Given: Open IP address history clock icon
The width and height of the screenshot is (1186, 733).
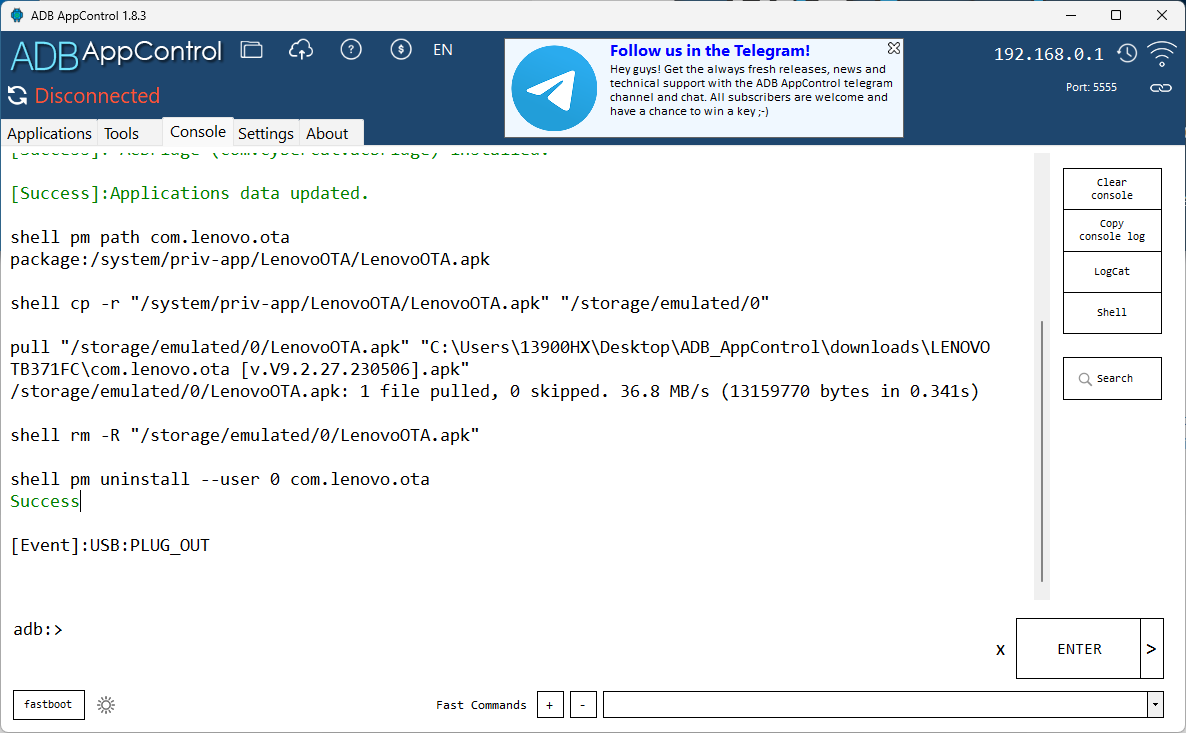Looking at the screenshot, I should point(1127,53).
